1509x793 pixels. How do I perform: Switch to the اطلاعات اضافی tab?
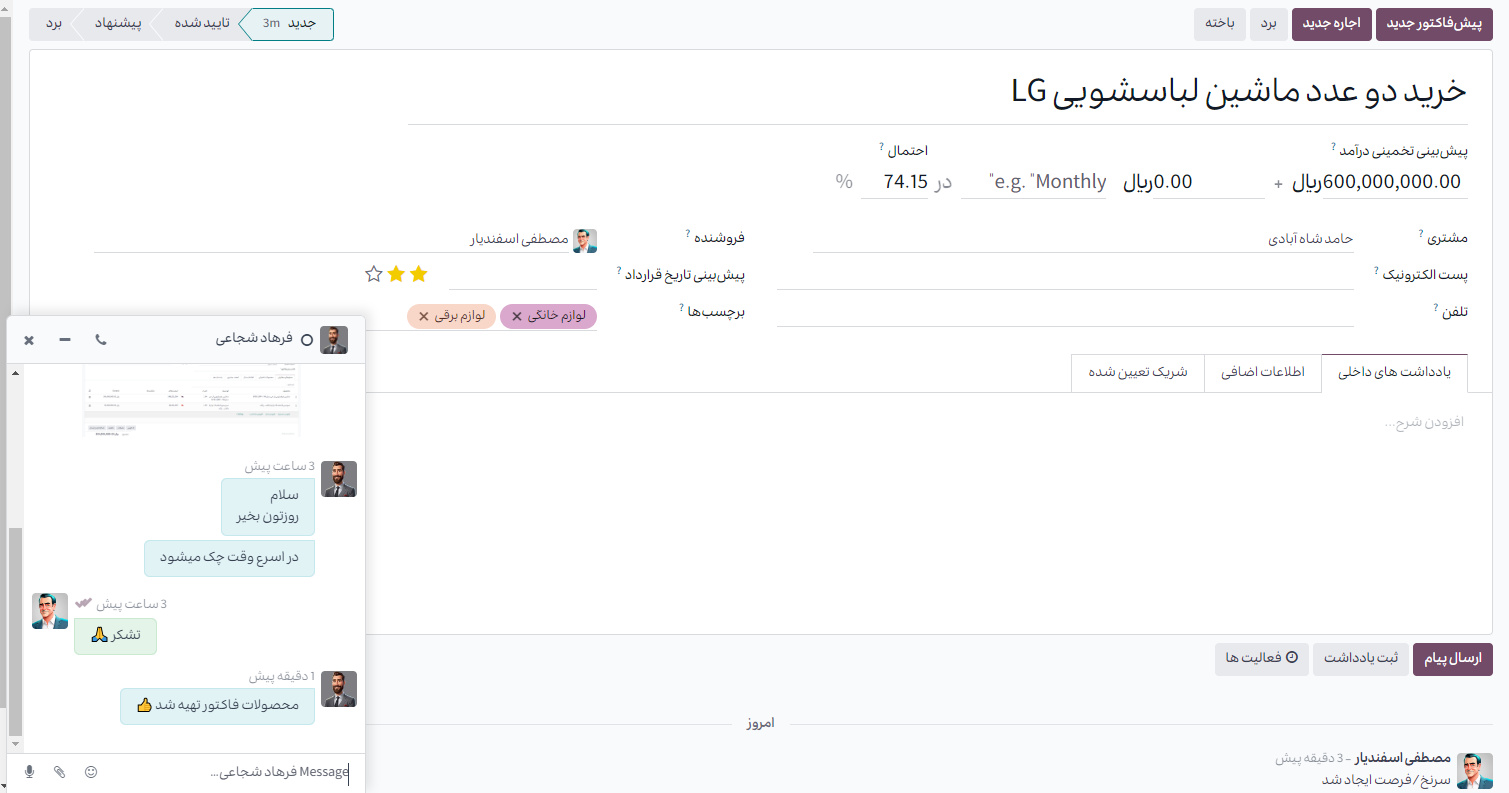1262,373
